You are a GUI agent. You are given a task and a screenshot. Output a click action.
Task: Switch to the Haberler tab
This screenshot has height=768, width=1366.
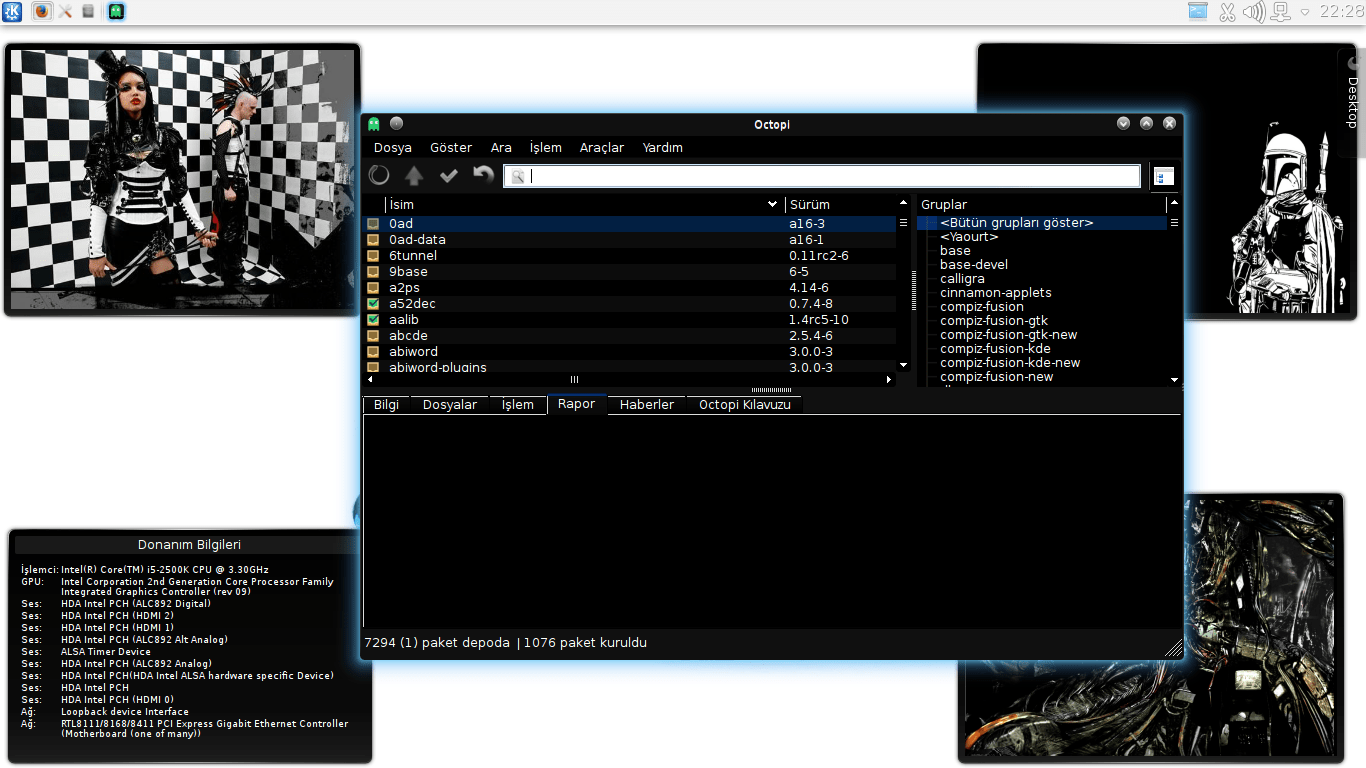pos(647,405)
